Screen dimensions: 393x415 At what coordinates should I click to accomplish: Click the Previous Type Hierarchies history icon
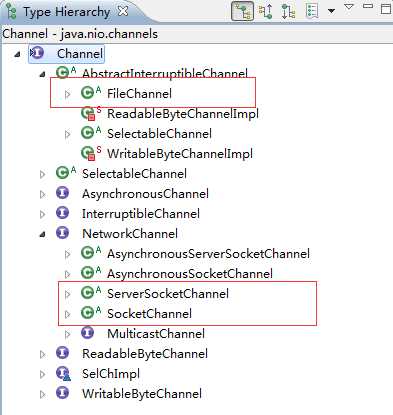tap(312, 11)
